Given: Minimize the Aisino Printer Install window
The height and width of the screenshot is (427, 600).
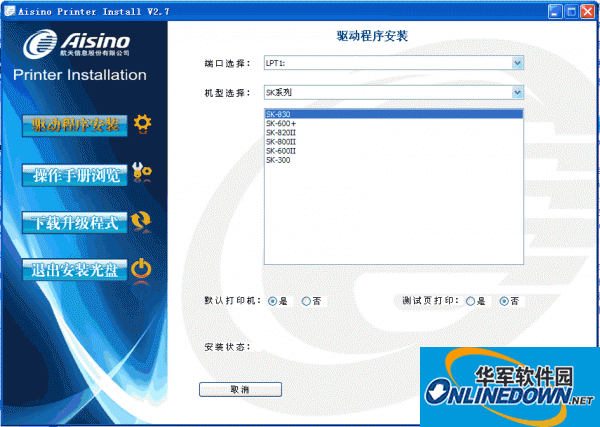Looking at the screenshot, I should pyautogui.click(x=555, y=11).
